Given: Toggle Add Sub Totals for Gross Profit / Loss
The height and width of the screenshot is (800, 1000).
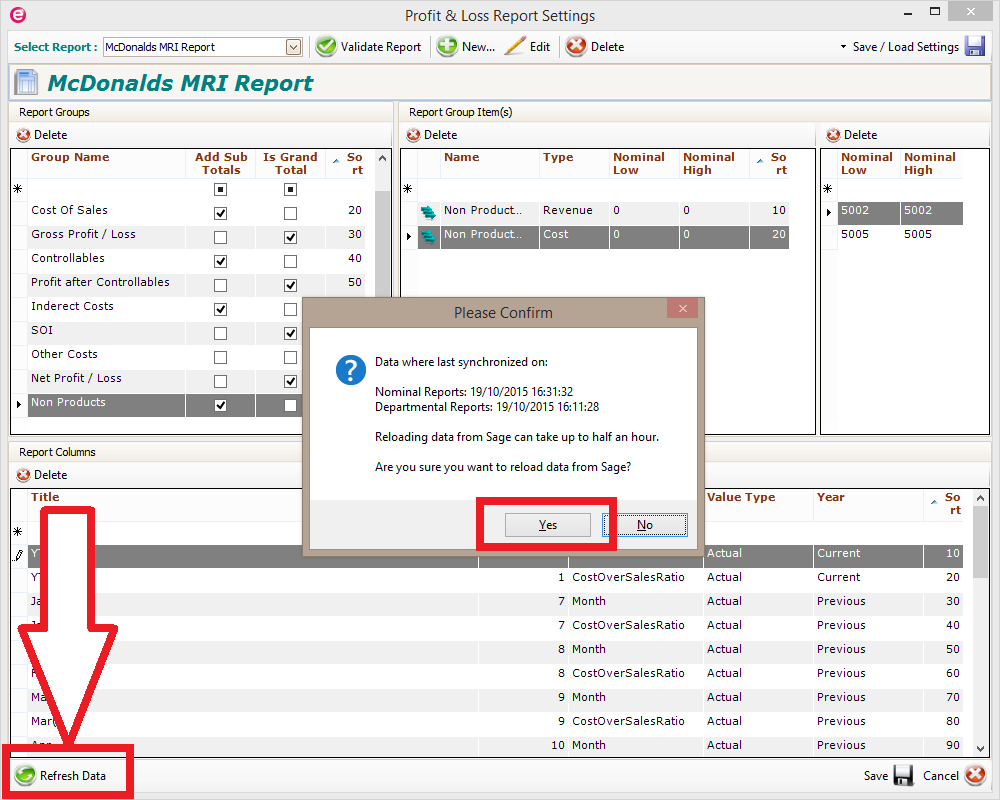Looking at the screenshot, I should [x=220, y=237].
